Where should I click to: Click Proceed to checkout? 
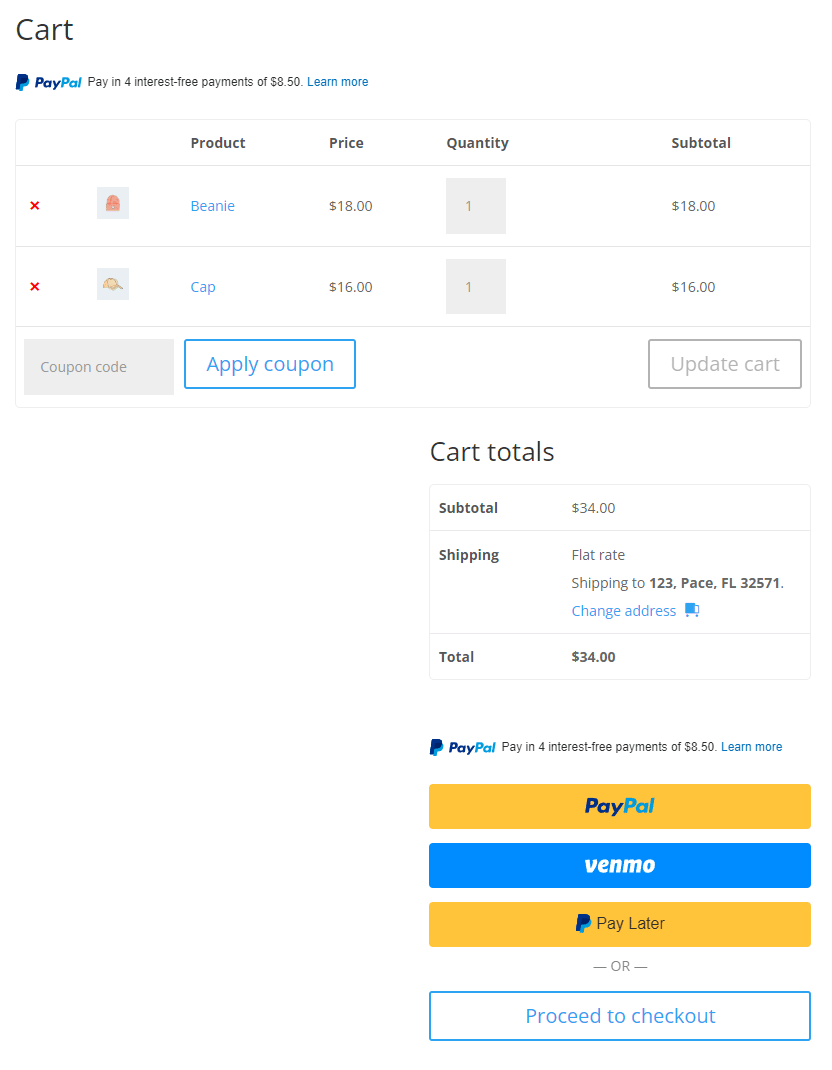620,1016
